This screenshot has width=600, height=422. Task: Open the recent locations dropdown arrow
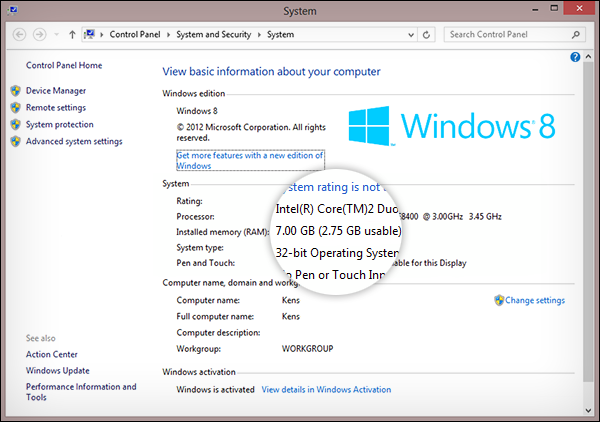57,34
